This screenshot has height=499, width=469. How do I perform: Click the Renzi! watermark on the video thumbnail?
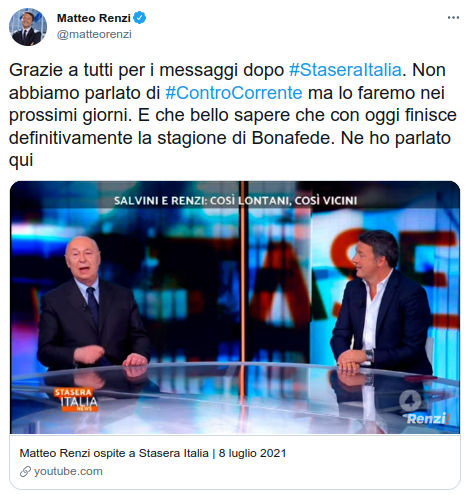pos(428,419)
